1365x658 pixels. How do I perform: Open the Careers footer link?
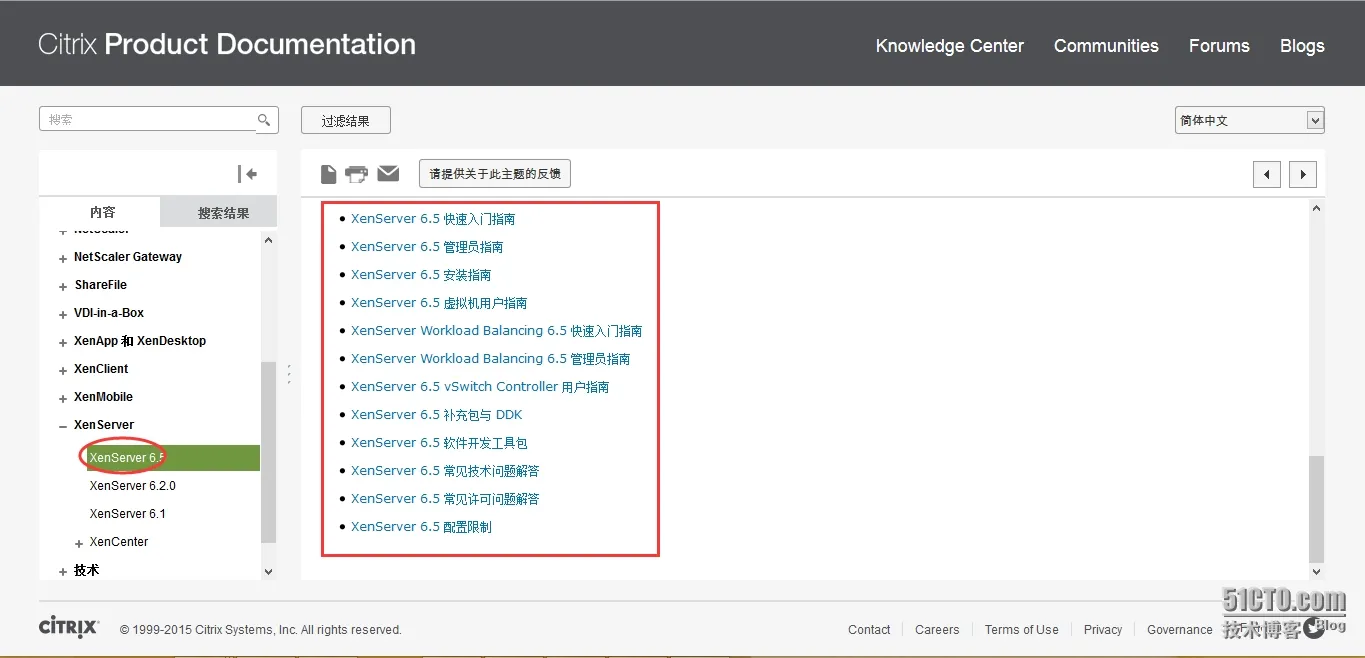[937, 630]
